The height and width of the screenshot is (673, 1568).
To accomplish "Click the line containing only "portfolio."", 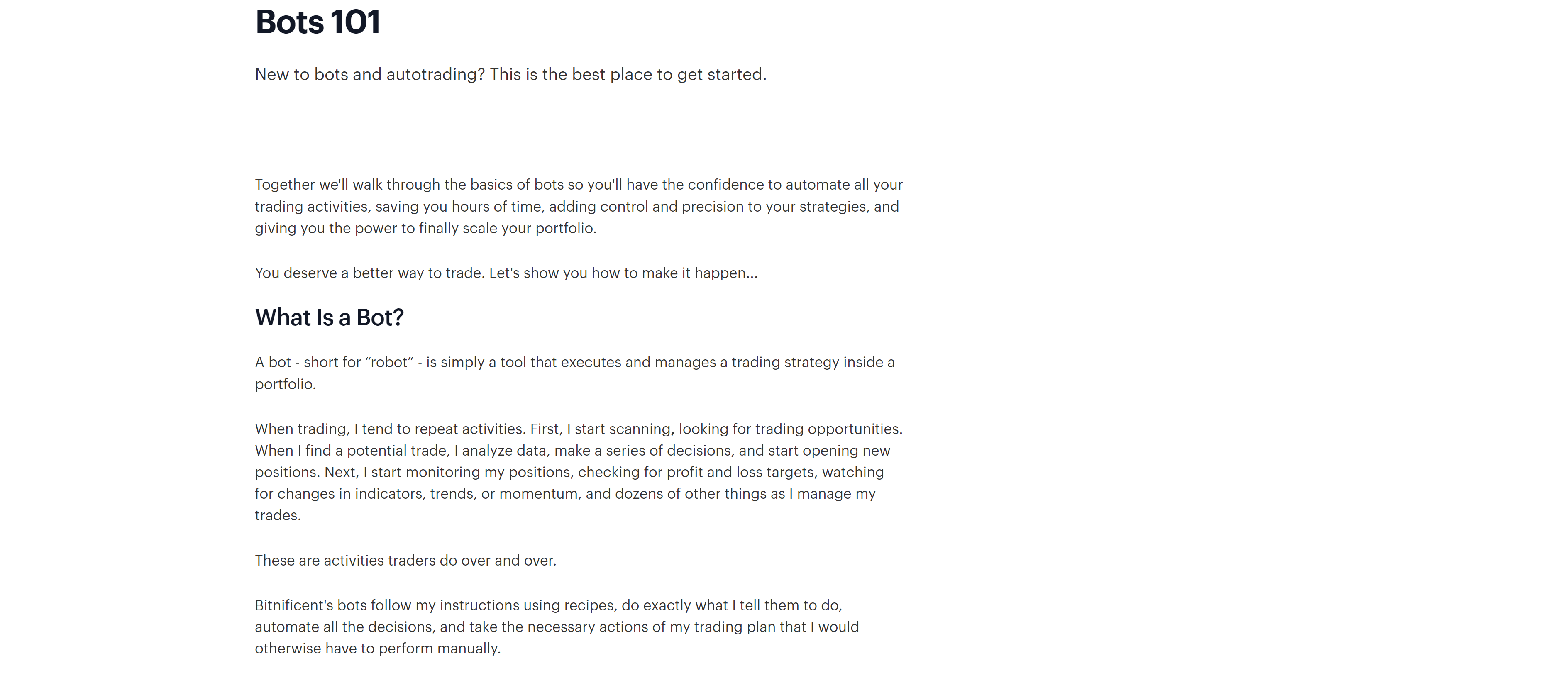I will [285, 385].
